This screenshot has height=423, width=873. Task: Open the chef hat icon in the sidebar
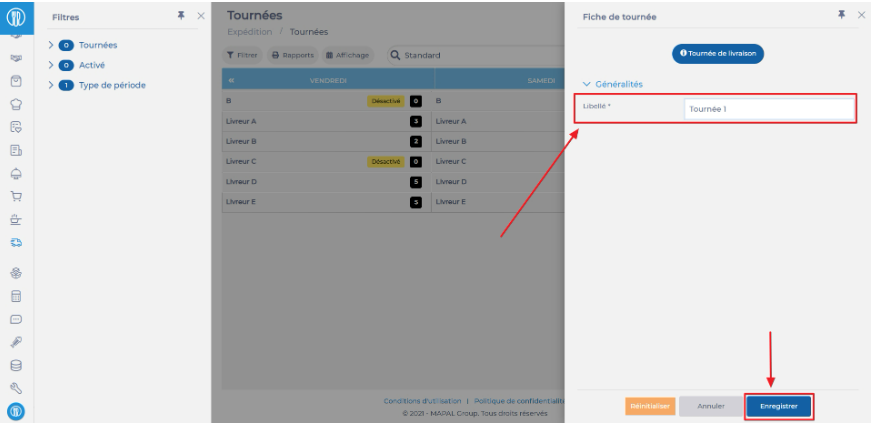coord(16,104)
